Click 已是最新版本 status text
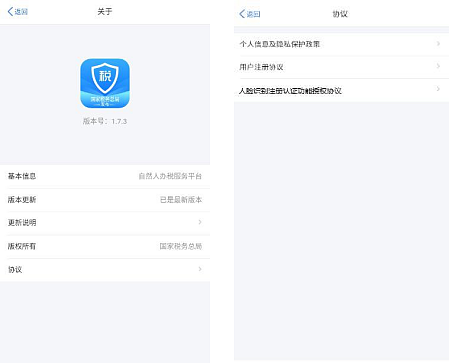449x363 pixels. [x=181, y=200]
